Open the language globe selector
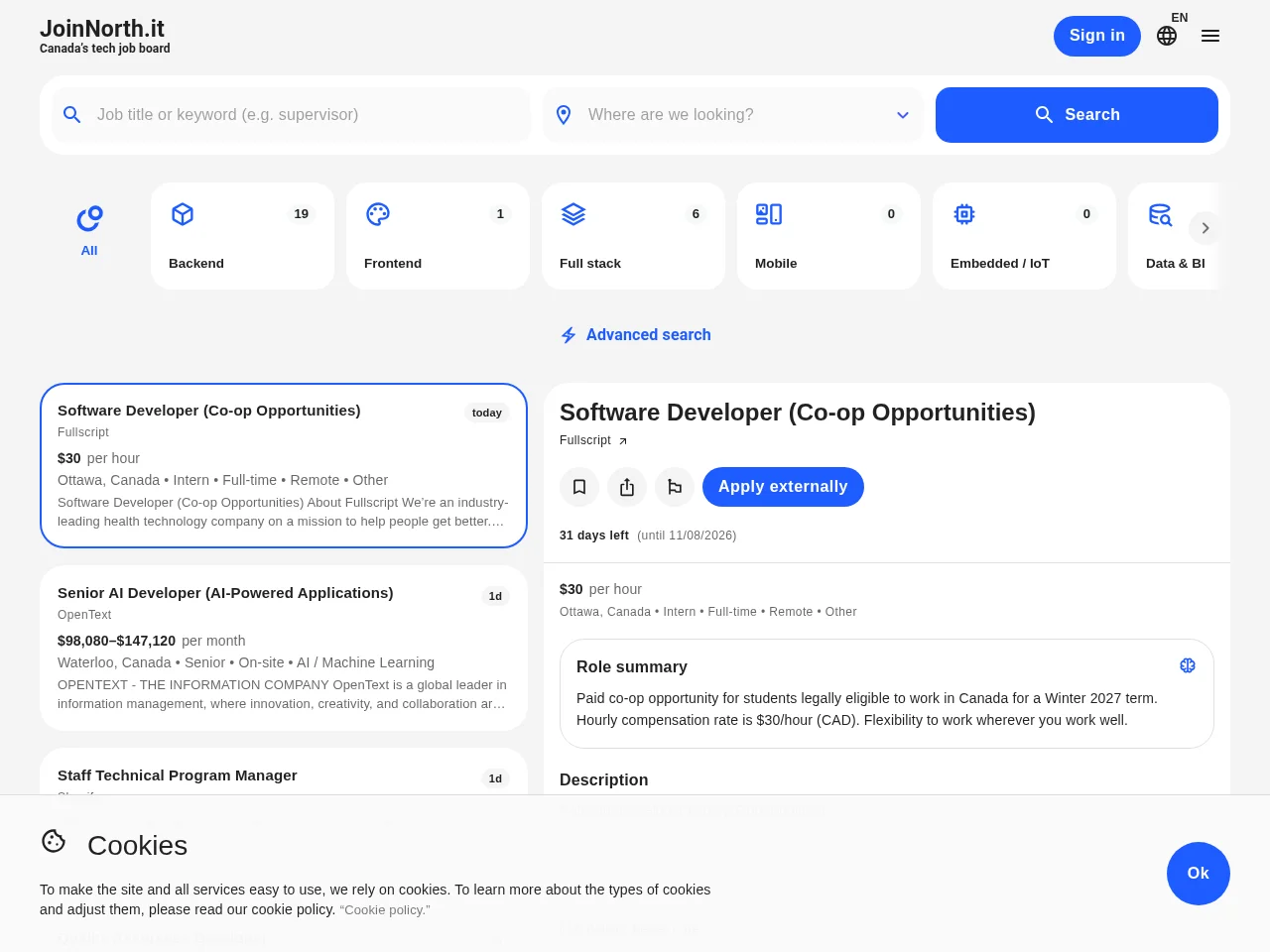Screen dimensions: 1270x952 pos(1167,36)
